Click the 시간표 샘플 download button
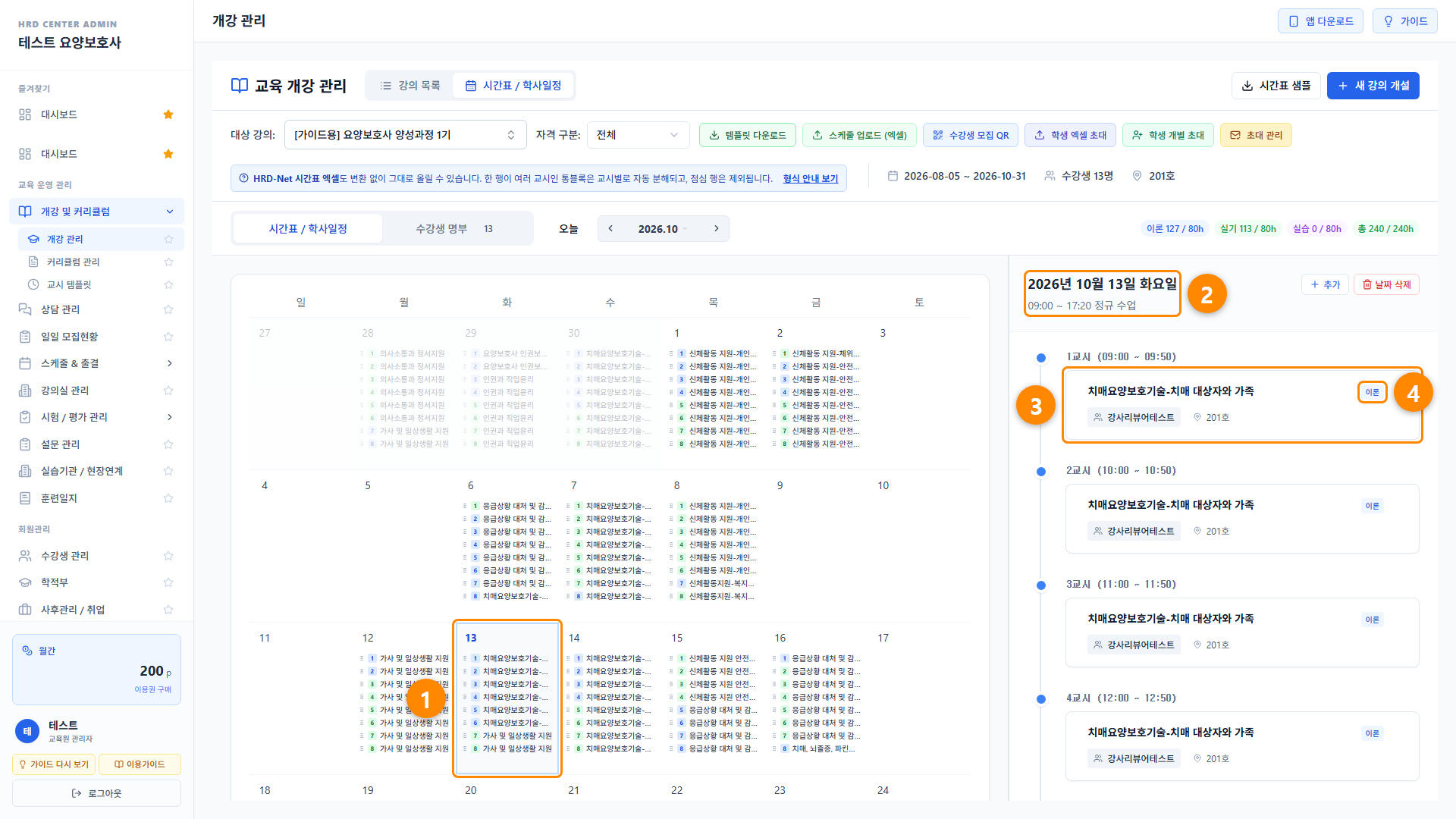 1276,86
